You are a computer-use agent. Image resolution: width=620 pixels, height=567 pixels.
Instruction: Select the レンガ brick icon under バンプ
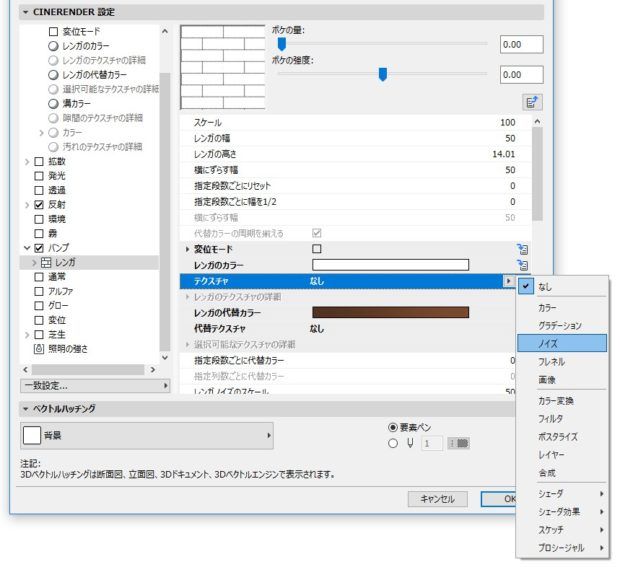point(46,263)
